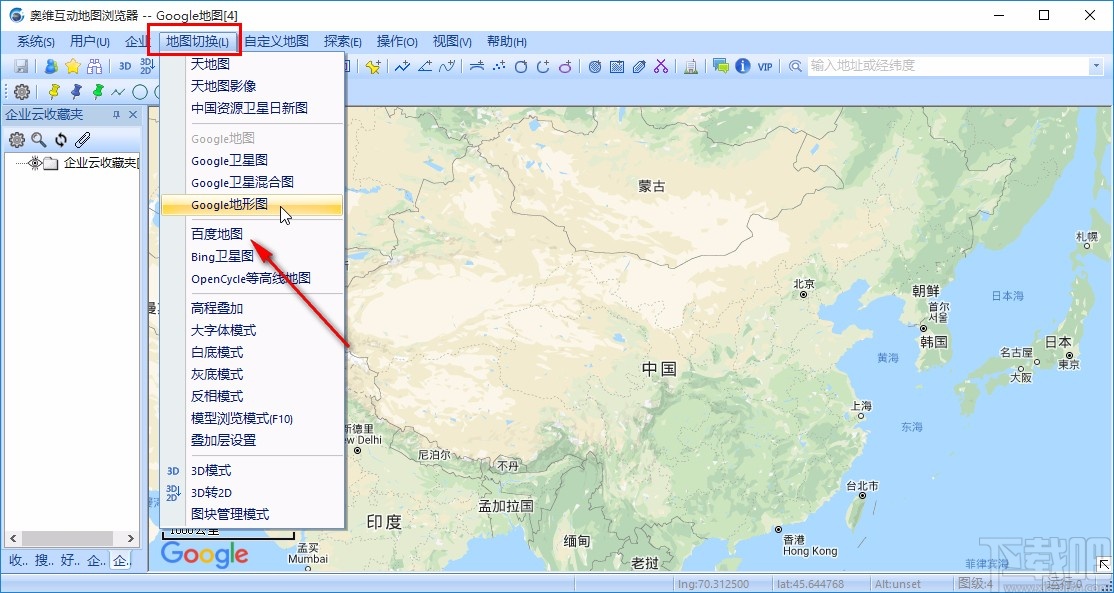Click the building icon in toolbar
This screenshot has width=1114, height=593.
(691, 66)
